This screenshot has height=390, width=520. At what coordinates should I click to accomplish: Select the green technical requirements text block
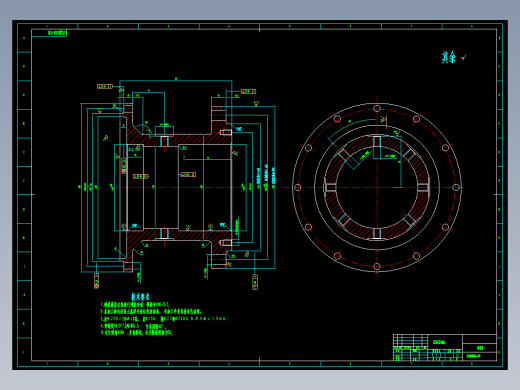[x=164, y=318]
